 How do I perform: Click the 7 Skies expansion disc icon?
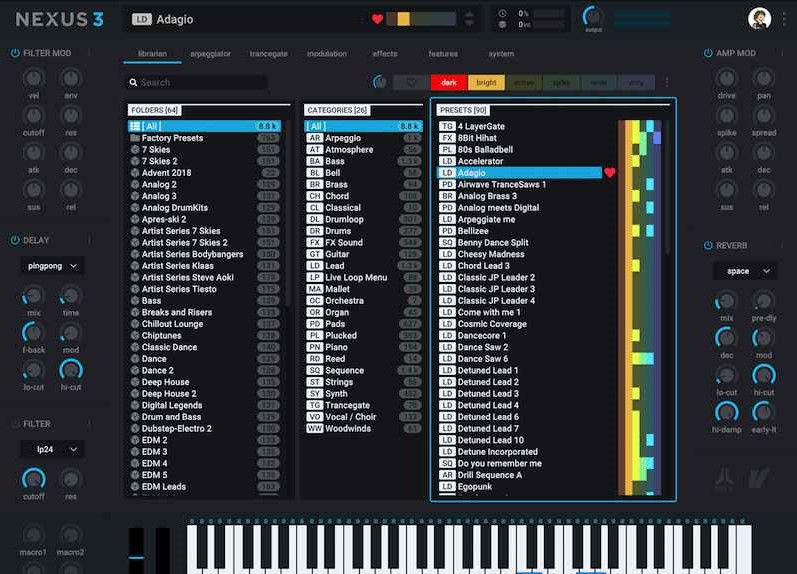point(135,149)
